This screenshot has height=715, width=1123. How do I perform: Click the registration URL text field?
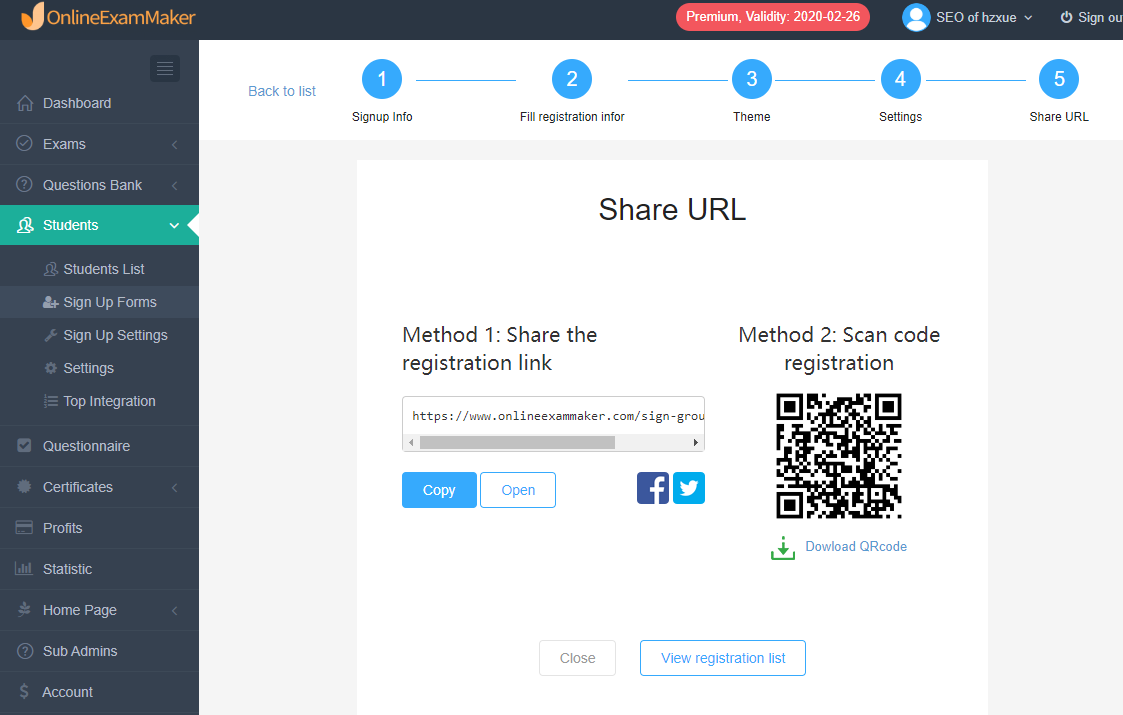(554, 416)
